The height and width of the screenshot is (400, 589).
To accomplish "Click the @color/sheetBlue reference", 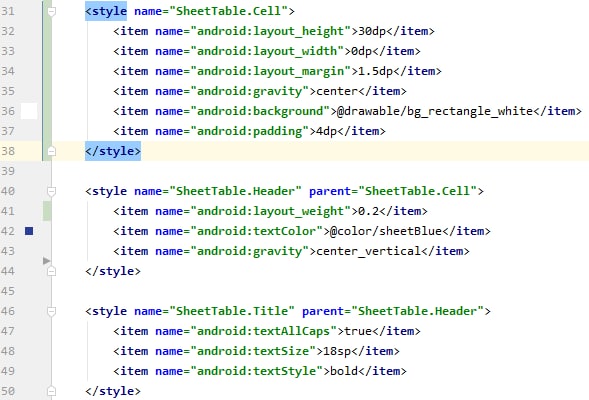I will 386,231.
